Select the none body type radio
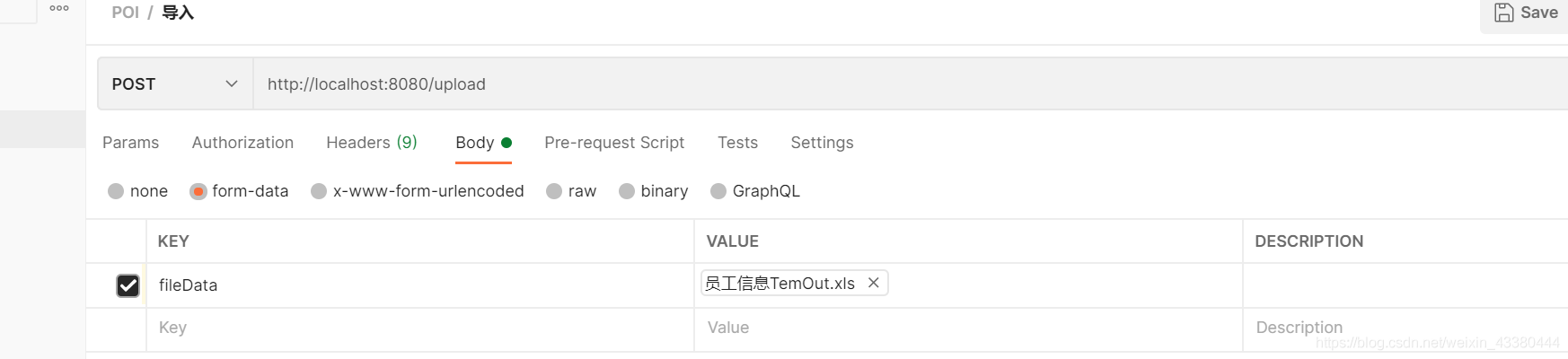 click(116, 191)
